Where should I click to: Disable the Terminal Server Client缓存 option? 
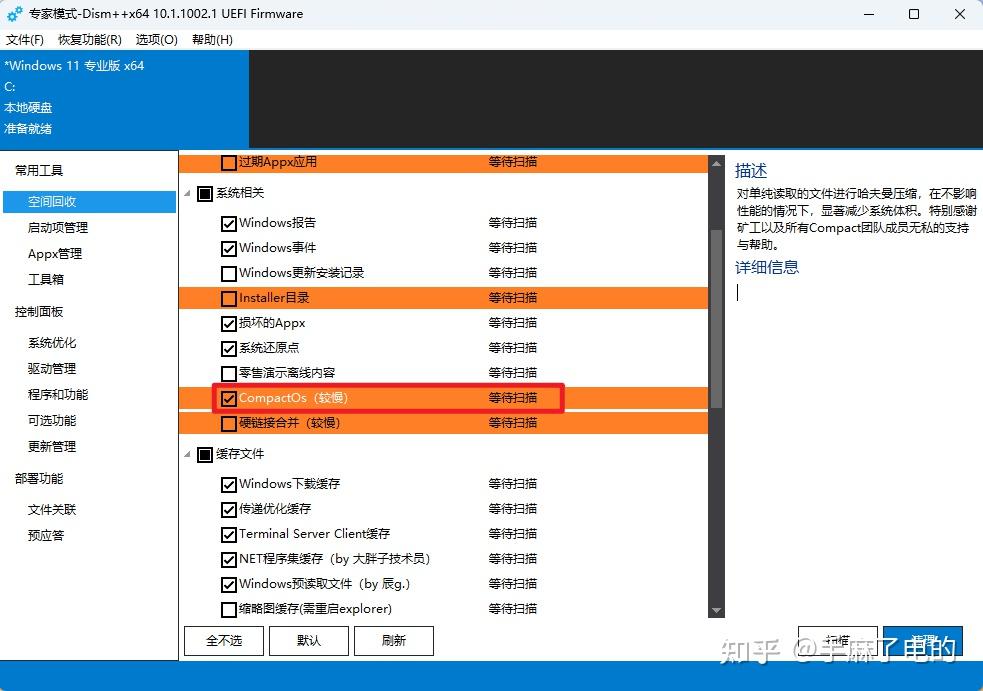tap(228, 533)
